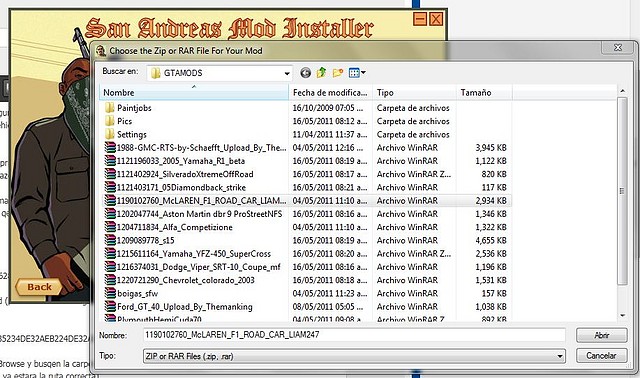
Task: Select the Ford_GT_40 archive icon
Action: [110, 307]
